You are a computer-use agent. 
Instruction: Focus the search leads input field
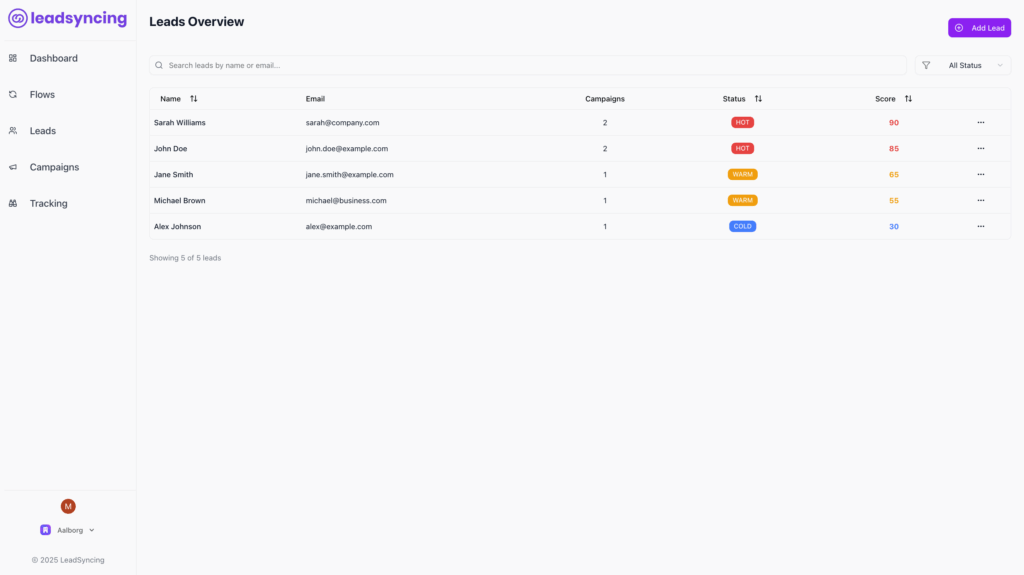(528, 65)
